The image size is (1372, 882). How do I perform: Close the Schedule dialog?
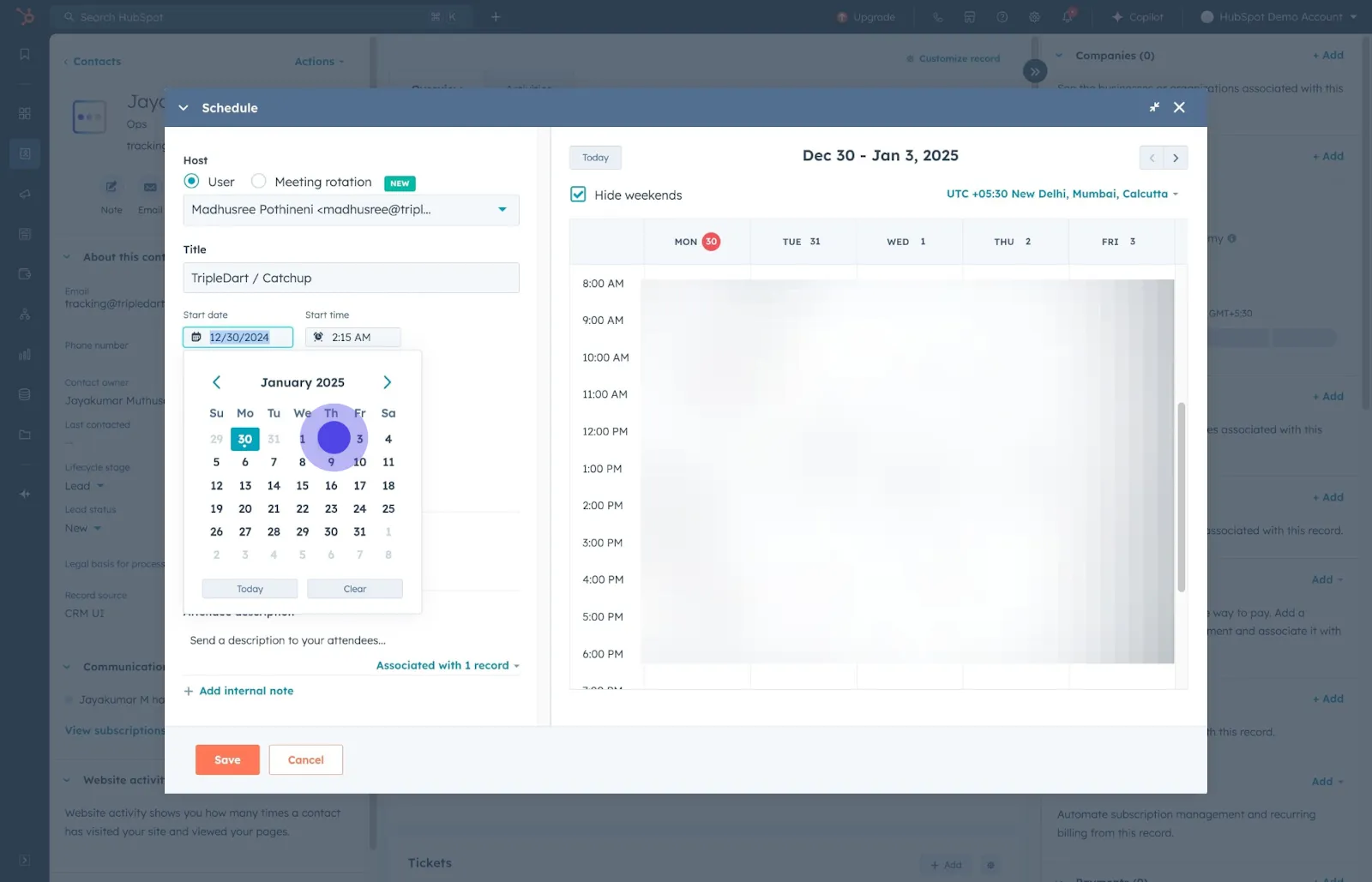[x=1179, y=107]
